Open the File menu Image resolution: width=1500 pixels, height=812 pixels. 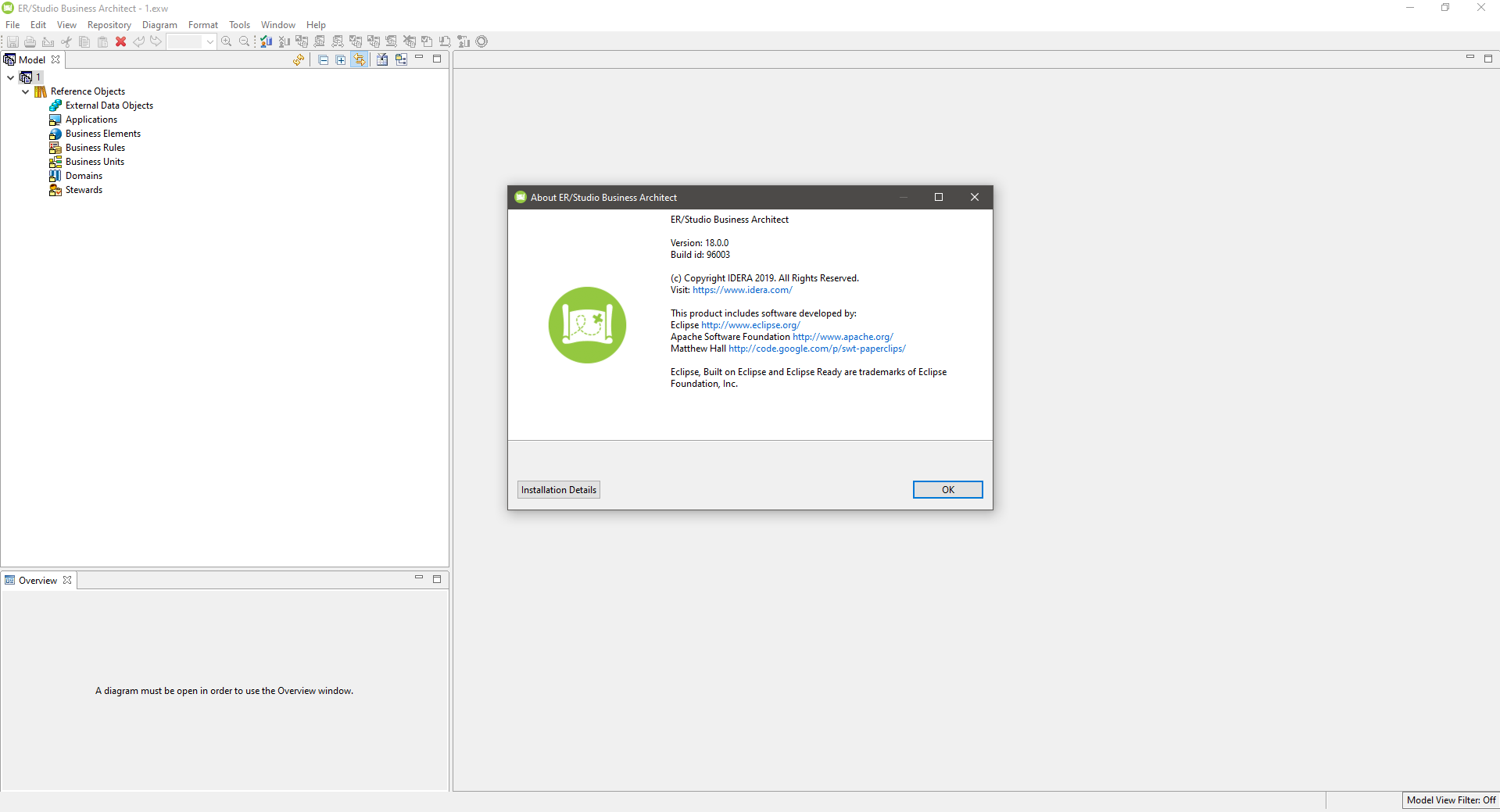pyautogui.click(x=13, y=25)
